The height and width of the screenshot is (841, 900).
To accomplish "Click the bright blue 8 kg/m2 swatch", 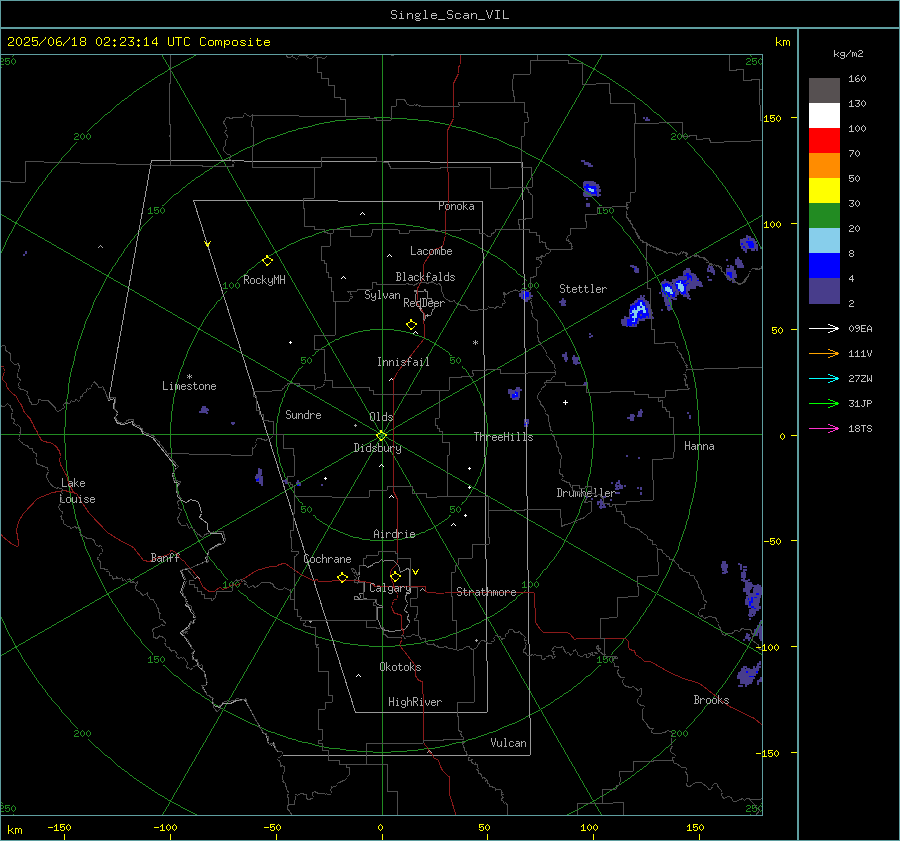I will [x=824, y=265].
